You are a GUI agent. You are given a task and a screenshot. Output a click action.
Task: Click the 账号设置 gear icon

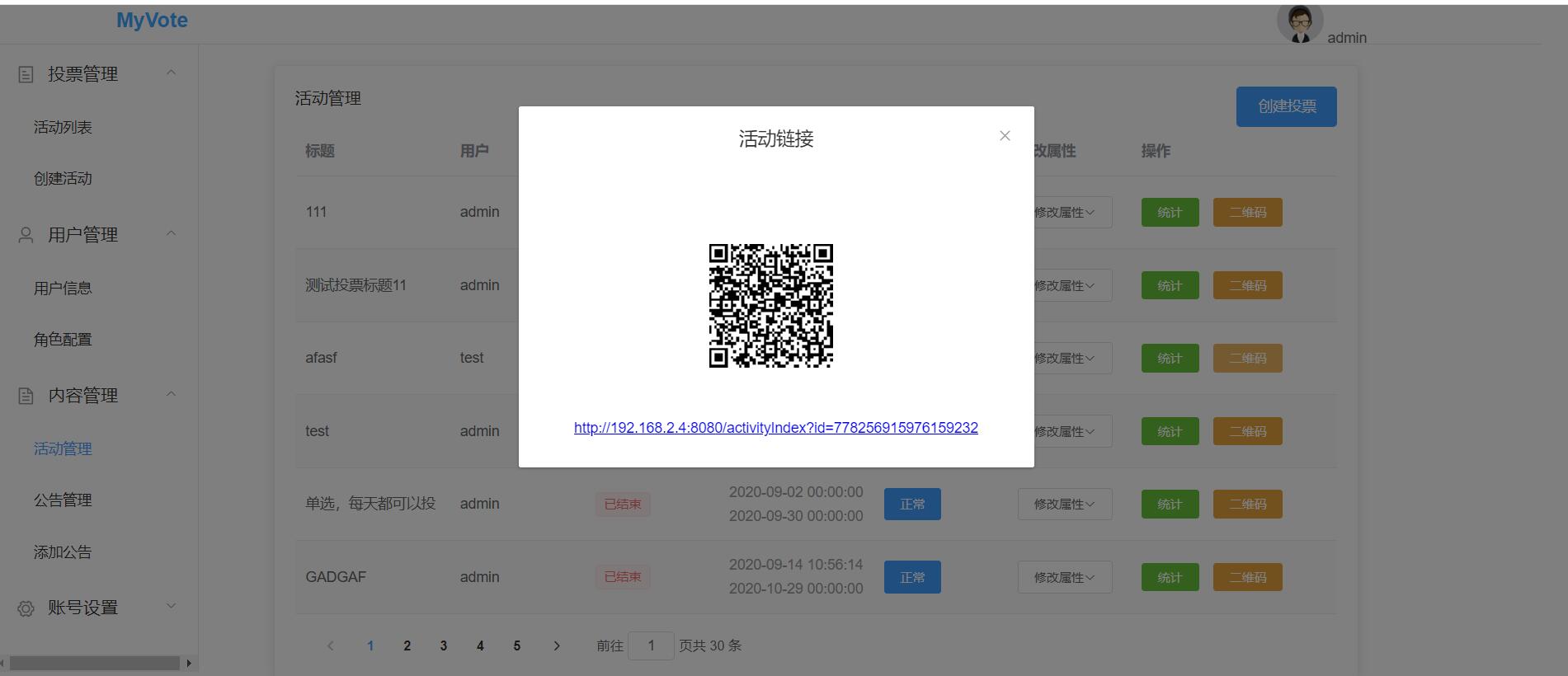coord(26,608)
